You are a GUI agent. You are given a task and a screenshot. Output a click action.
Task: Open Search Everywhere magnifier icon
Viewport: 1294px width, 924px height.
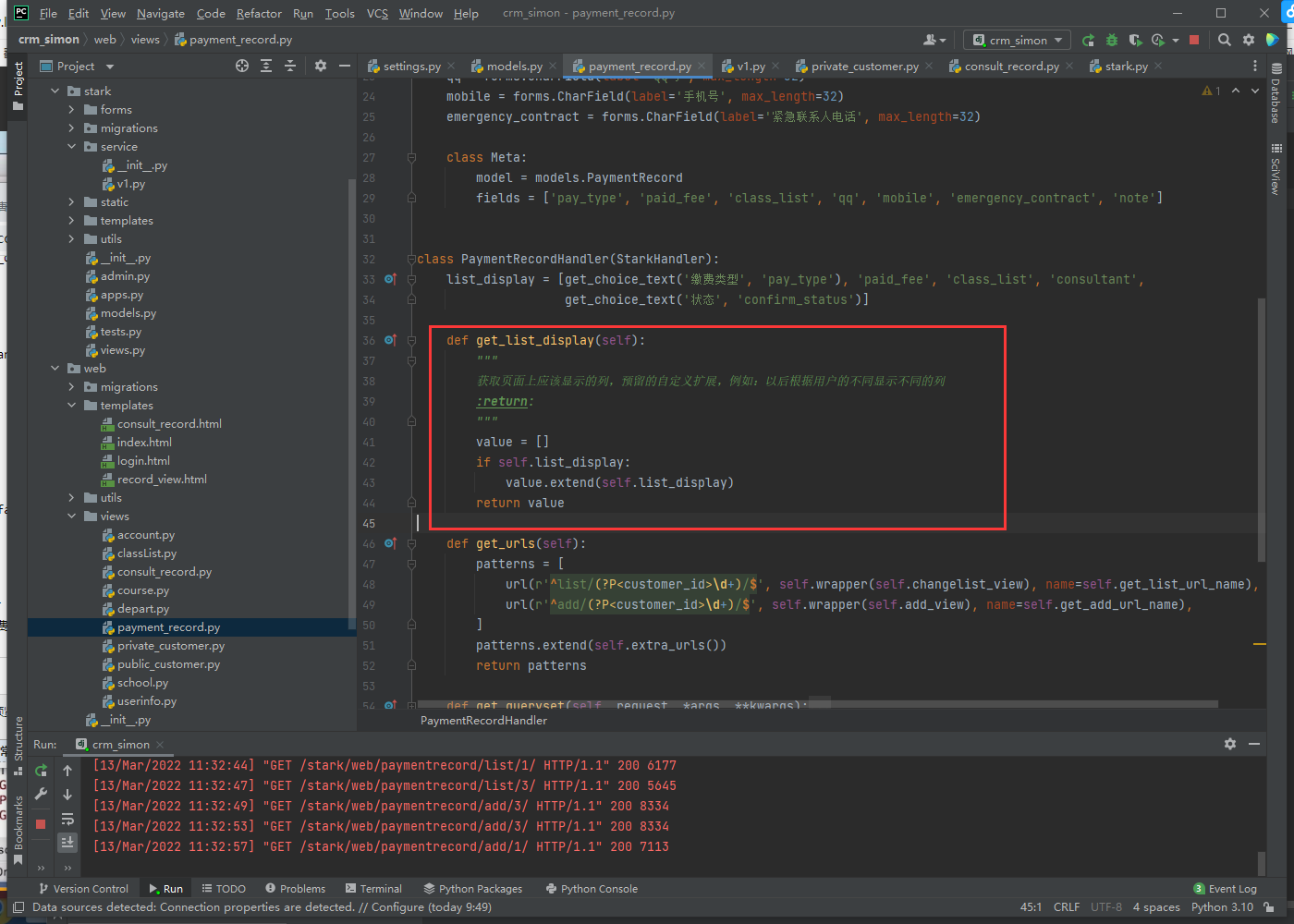[x=1225, y=40]
